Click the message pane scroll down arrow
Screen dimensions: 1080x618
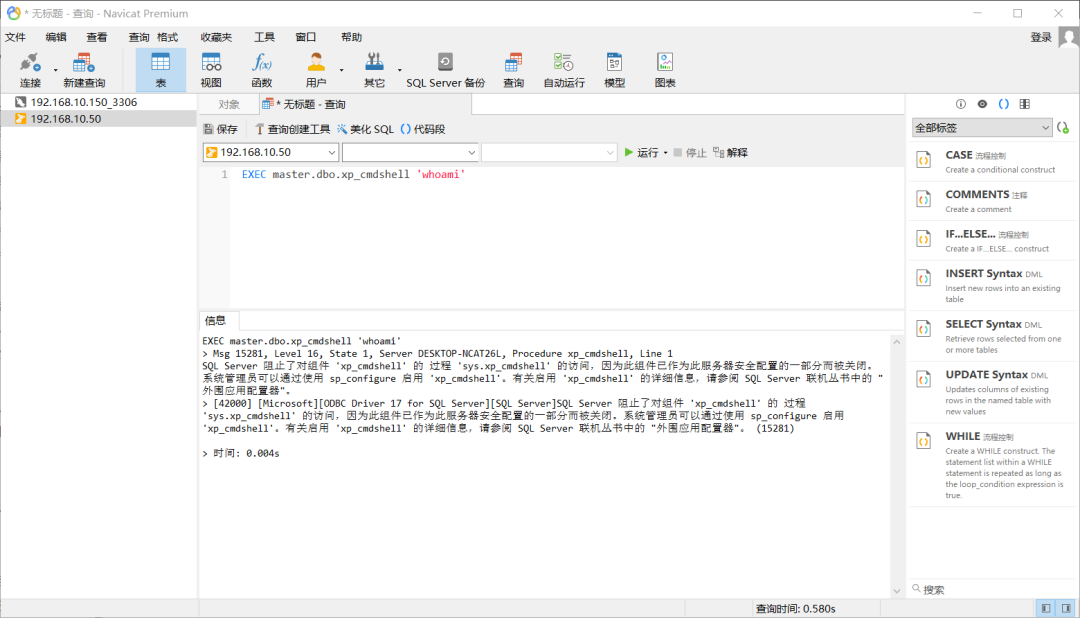tap(896, 590)
